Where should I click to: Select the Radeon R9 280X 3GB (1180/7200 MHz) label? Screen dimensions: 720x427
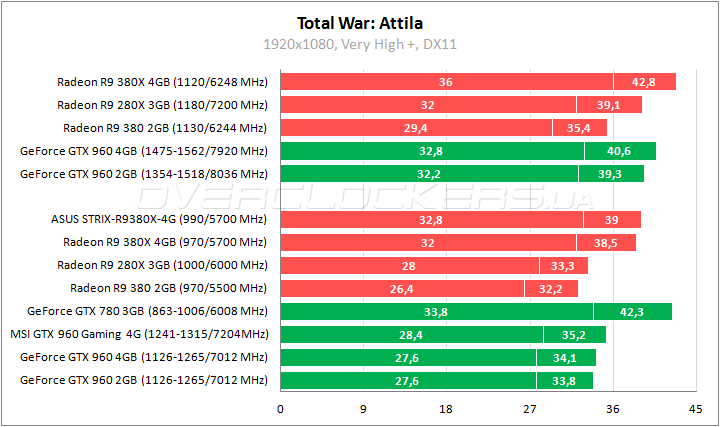pyautogui.click(x=162, y=105)
